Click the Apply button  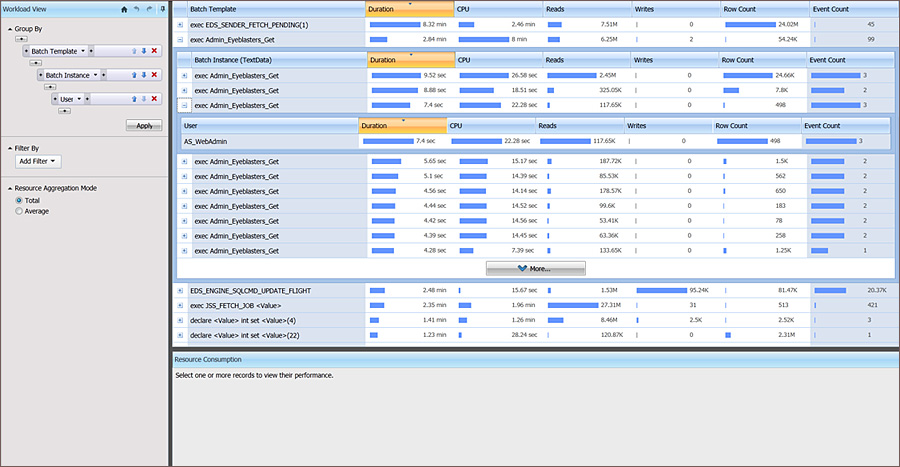tap(144, 126)
